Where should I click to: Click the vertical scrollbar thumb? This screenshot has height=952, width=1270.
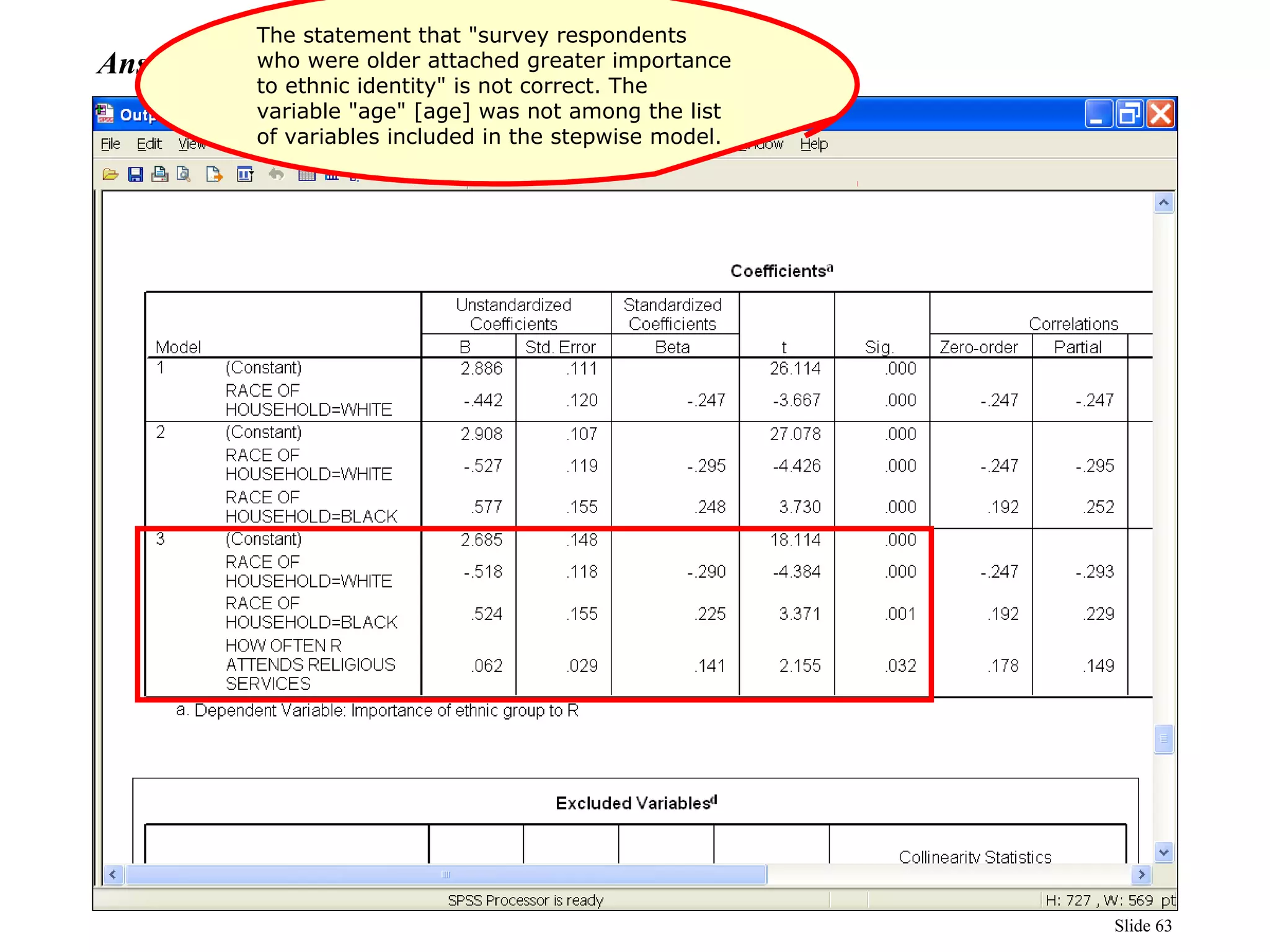click(1163, 739)
